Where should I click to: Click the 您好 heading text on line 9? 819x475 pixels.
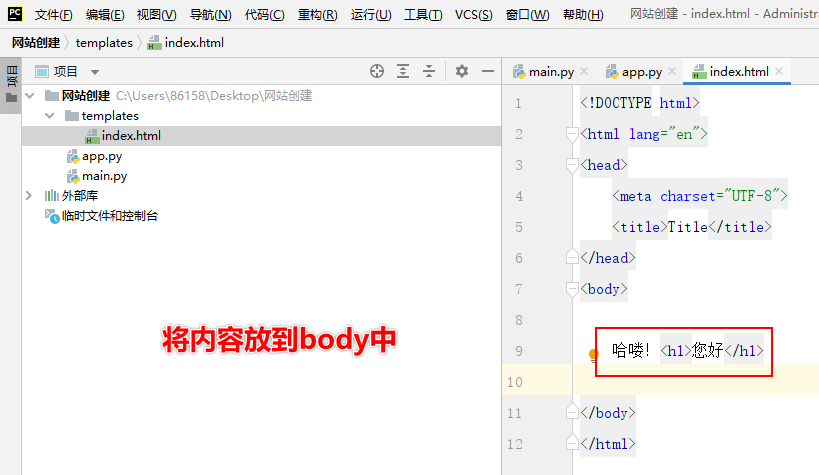(x=707, y=350)
